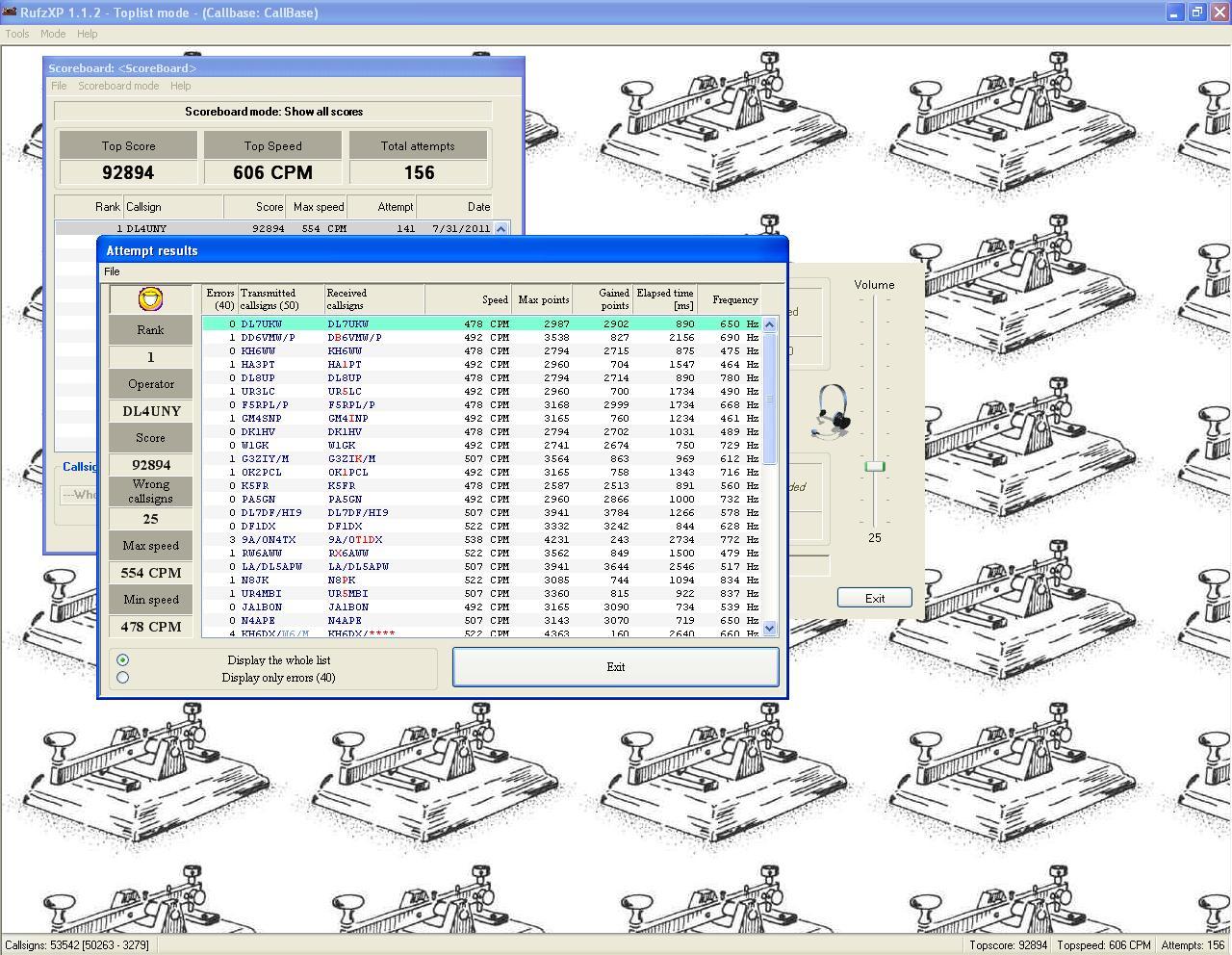This screenshot has width=1232, height=955.
Task: Click the headset icon beside volume slider
Action: click(x=832, y=411)
